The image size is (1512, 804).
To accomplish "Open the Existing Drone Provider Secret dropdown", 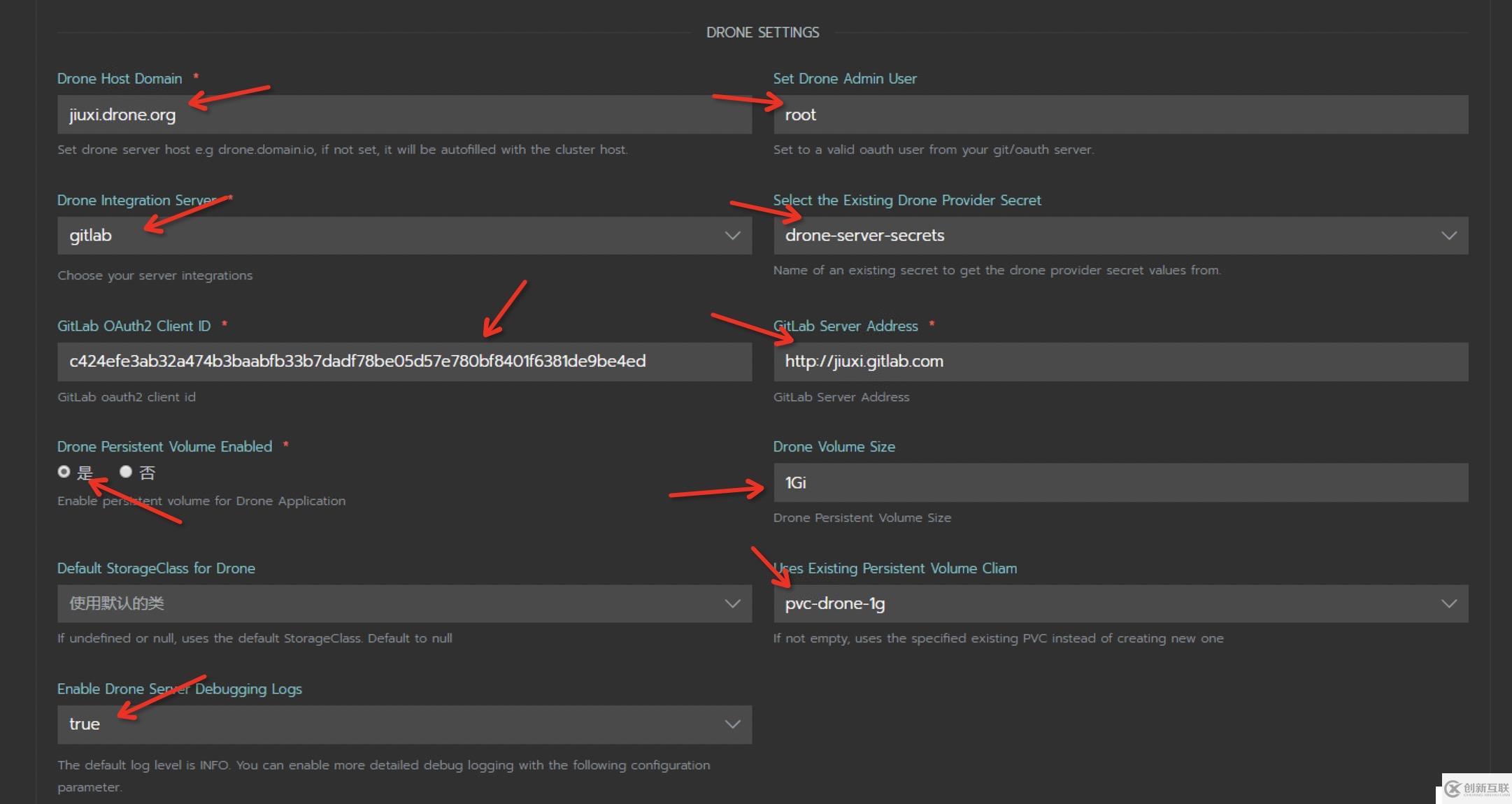I will [x=1120, y=236].
